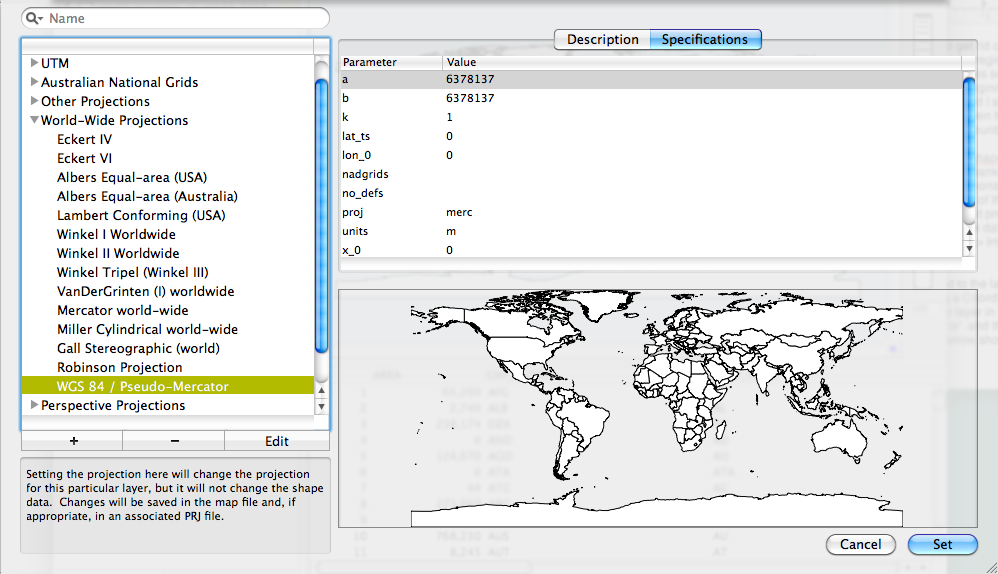Click the minus button to remove projection
The image size is (998, 574).
click(174, 441)
